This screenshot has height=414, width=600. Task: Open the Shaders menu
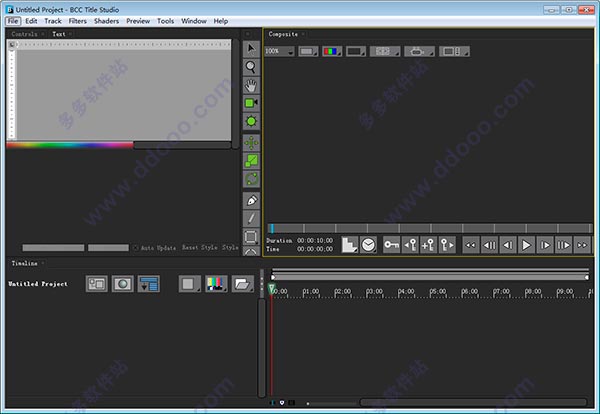[x=106, y=21]
